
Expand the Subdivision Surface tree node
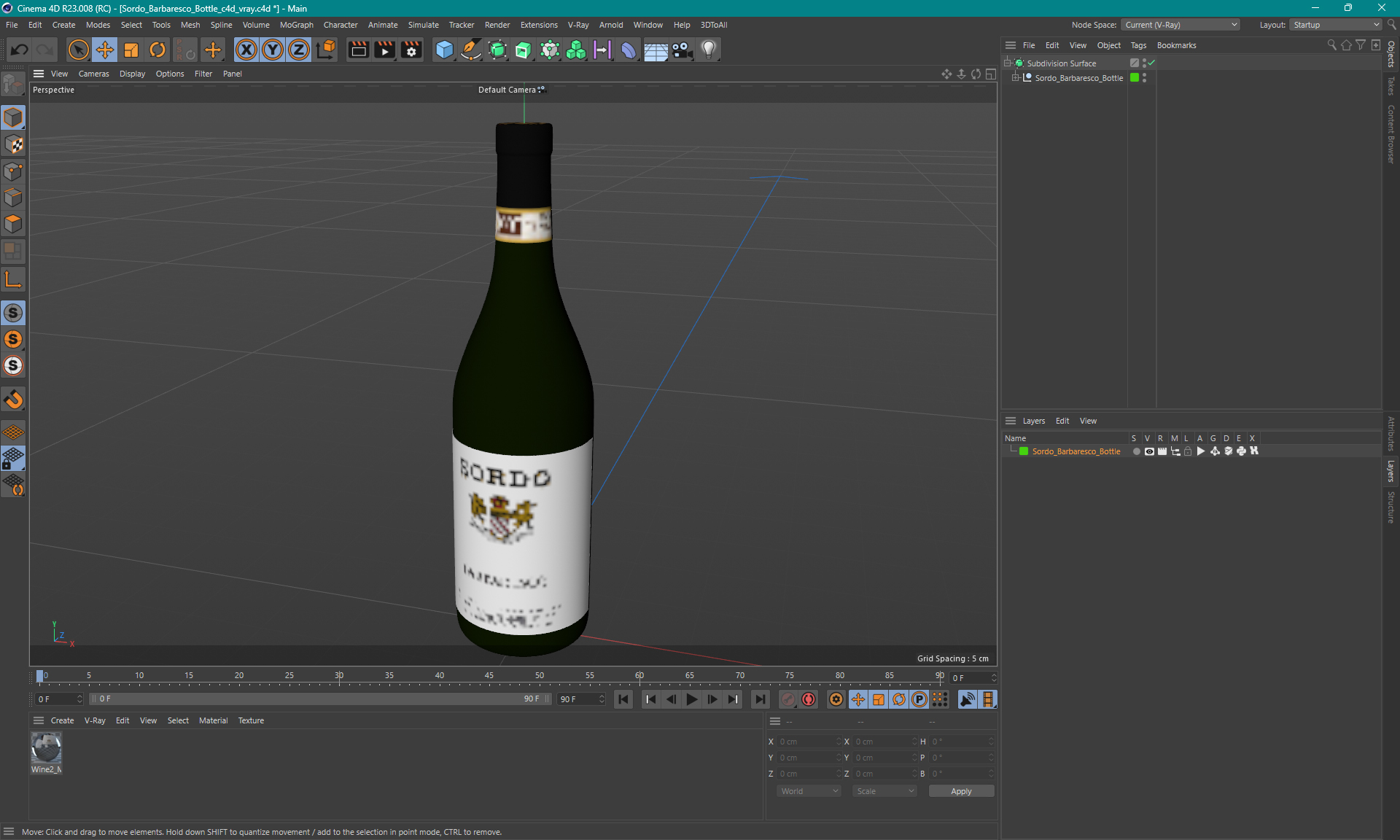tap(1008, 63)
